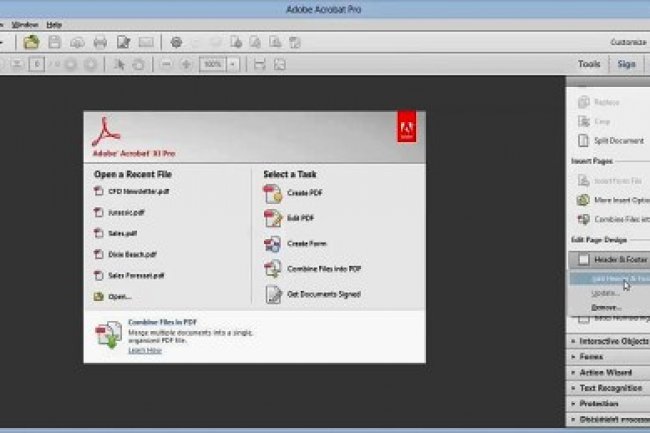This screenshot has width=650, height=433.
Task: Click the Combine Files into PDF icon
Action: [273, 268]
